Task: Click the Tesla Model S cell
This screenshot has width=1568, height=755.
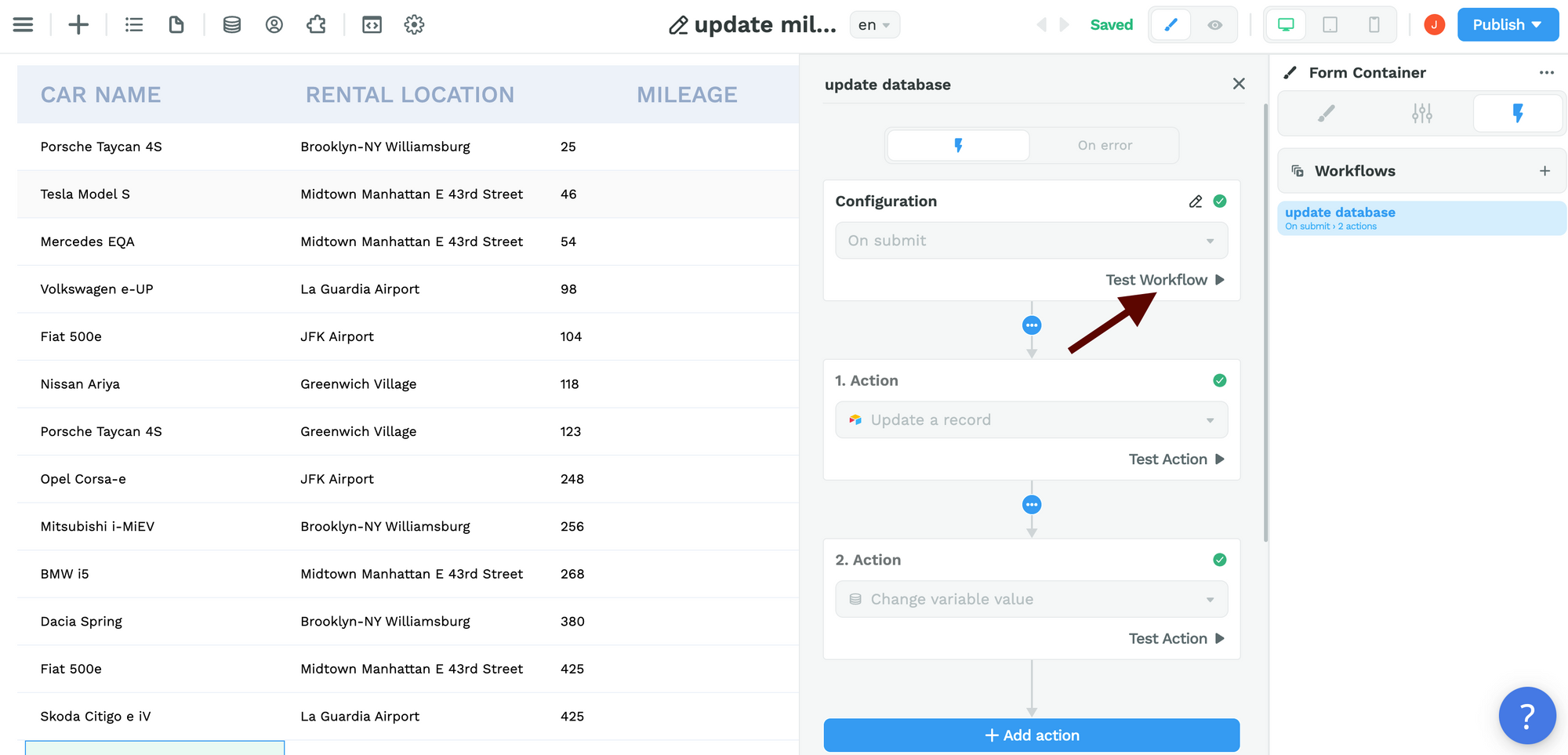Action: [85, 194]
